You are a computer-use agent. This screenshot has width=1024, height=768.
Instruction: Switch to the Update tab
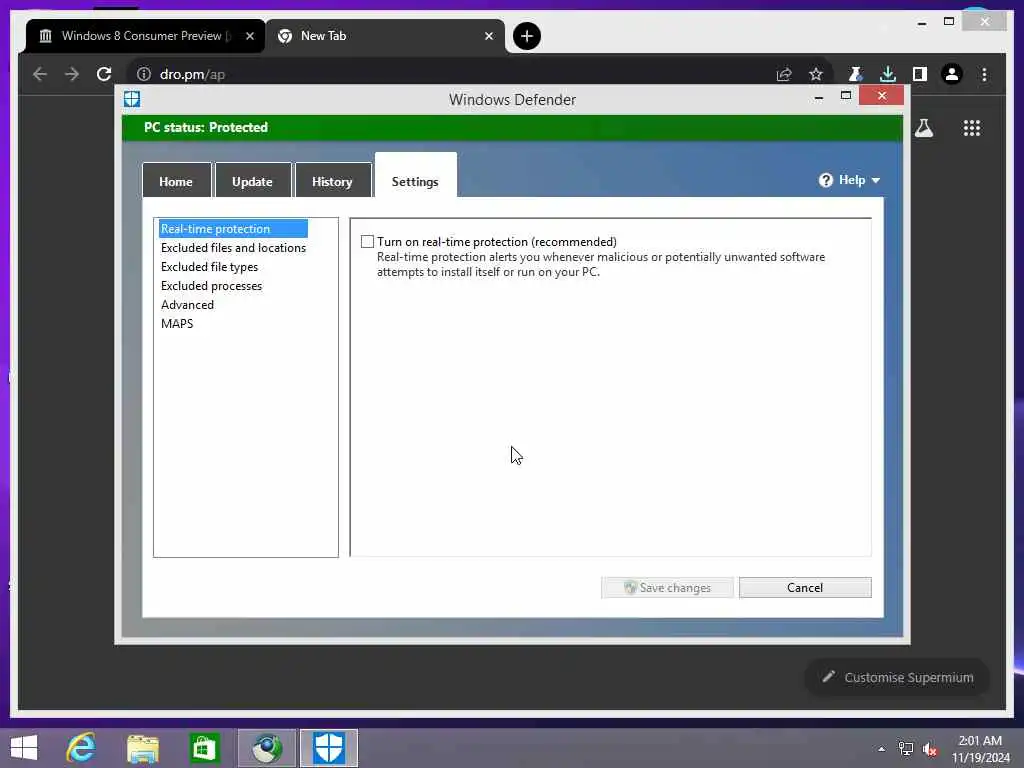[x=253, y=181]
